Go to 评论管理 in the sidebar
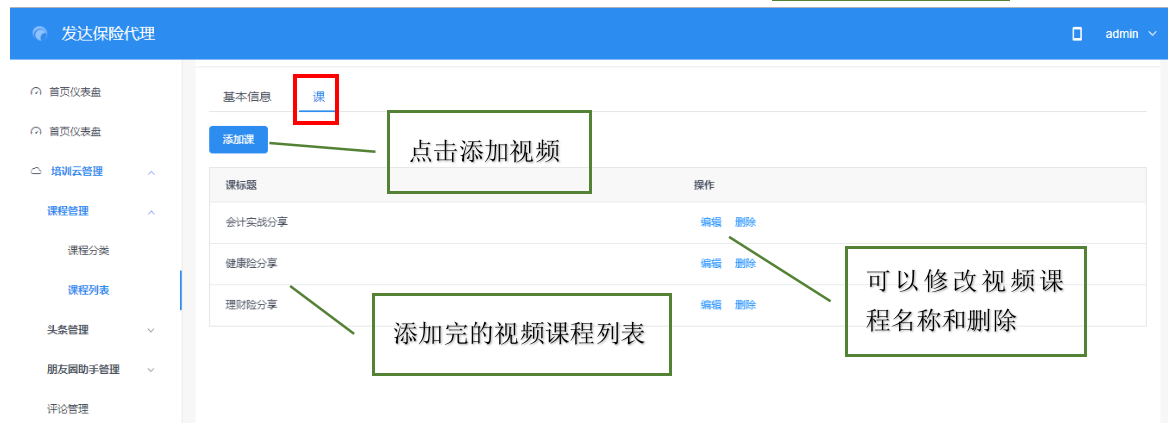 (68, 408)
